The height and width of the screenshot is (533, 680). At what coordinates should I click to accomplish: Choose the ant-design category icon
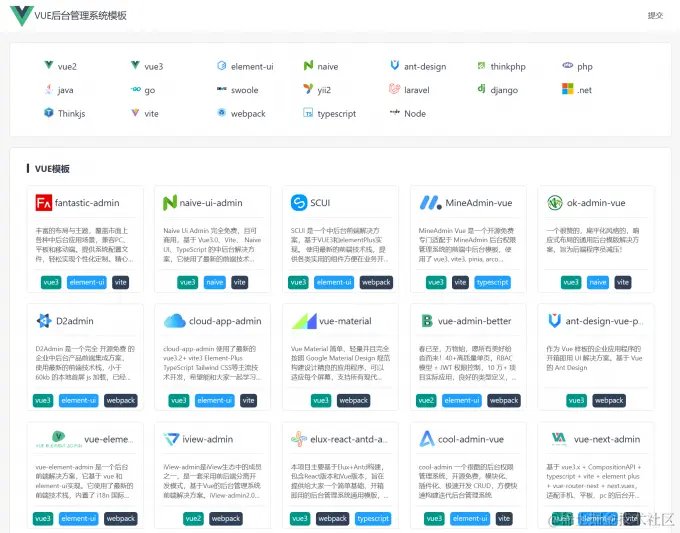395,65
